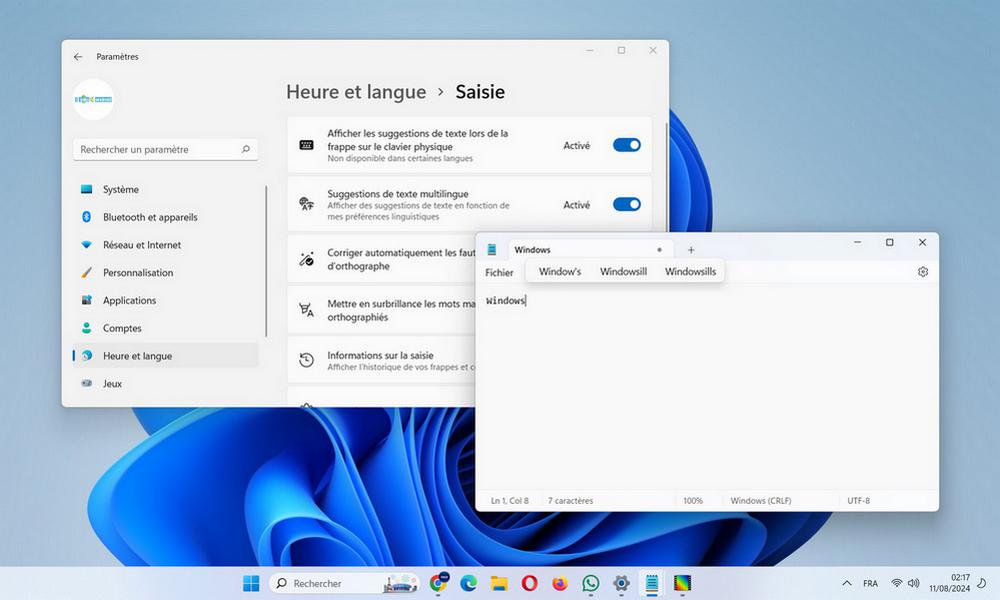Open Système in the settings sidebar
Viewport: 1000px width, 600px height.
tap(166, 189)
